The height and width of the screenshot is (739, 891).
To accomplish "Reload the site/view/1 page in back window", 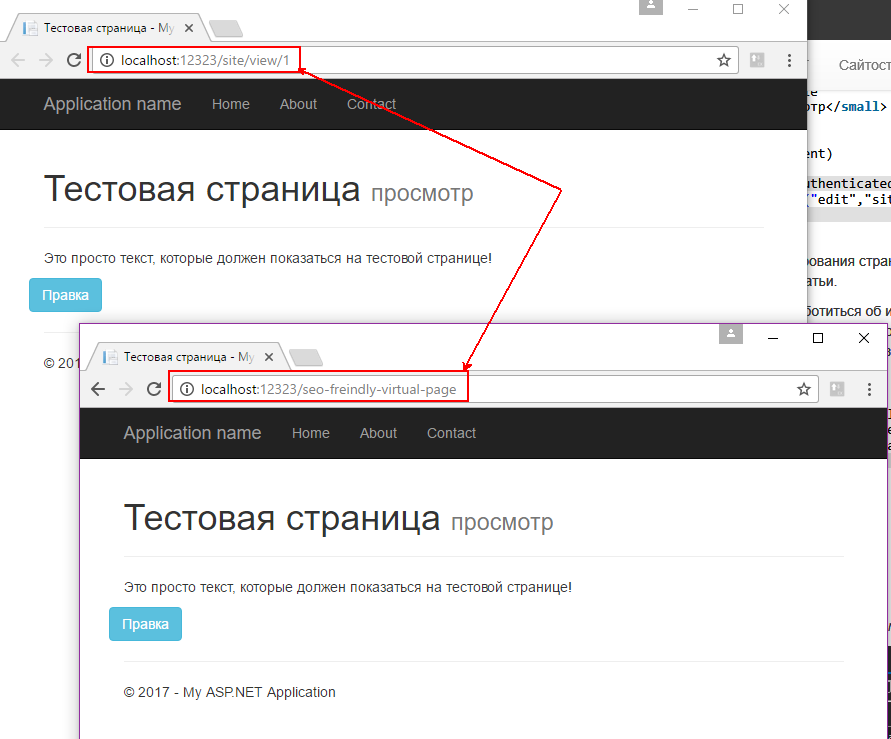I will pyautogui.click(x=74, y=60).
